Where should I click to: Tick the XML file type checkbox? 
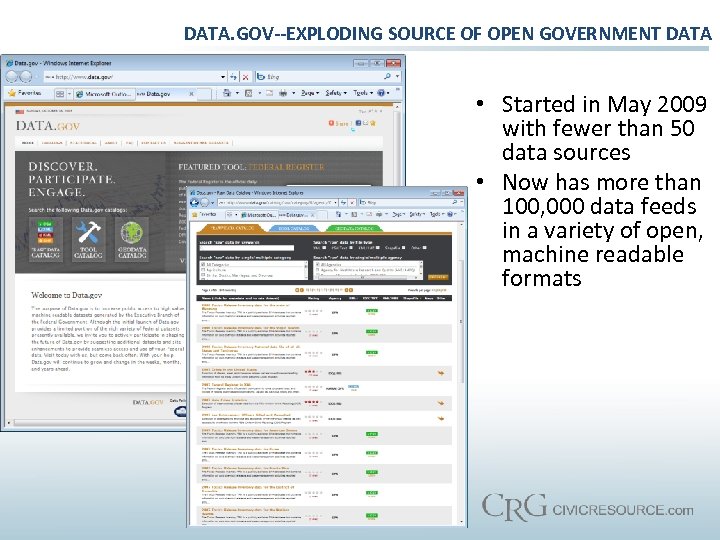tap(324, 248)
